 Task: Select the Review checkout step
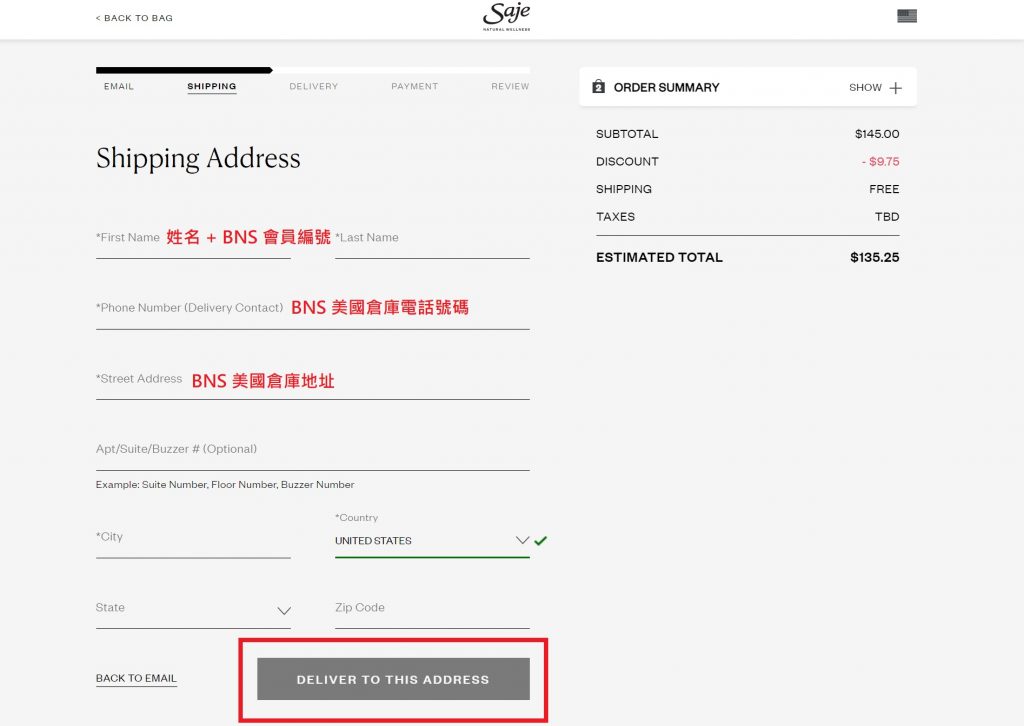point(510,87)
